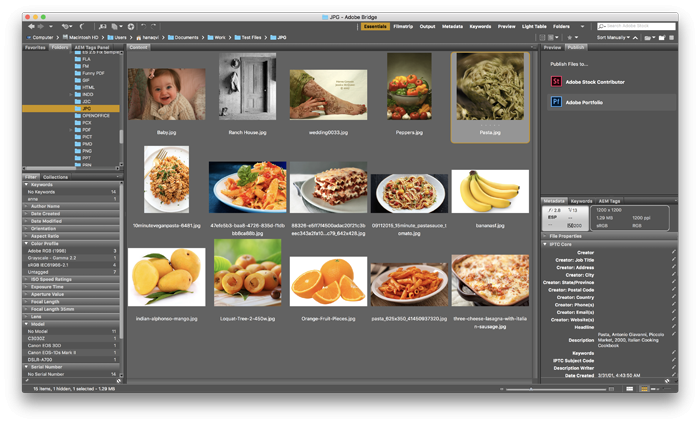This screenshot has height=424, width=700.
Task: Open the Keywords panel tab beside Metadata
Action: pos(581,201)
